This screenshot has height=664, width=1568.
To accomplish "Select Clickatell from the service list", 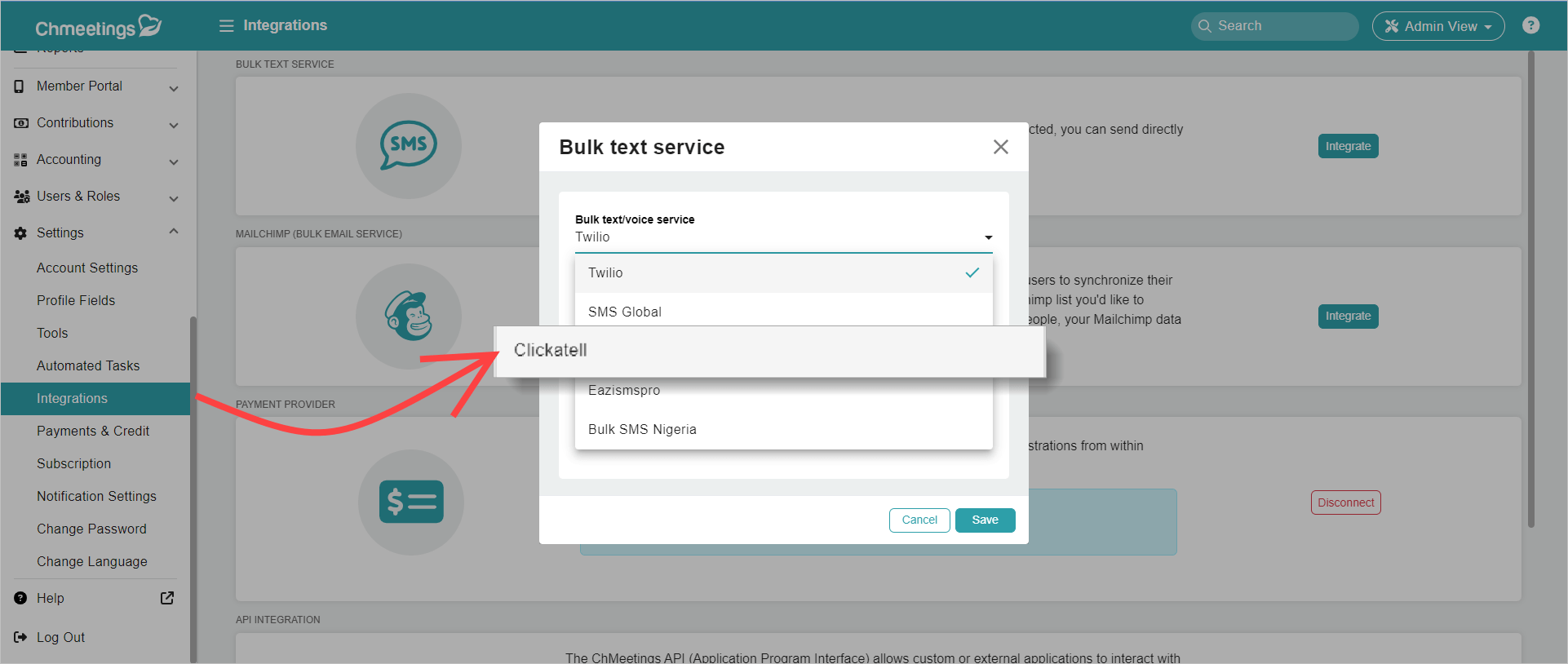I will point(770,351).
